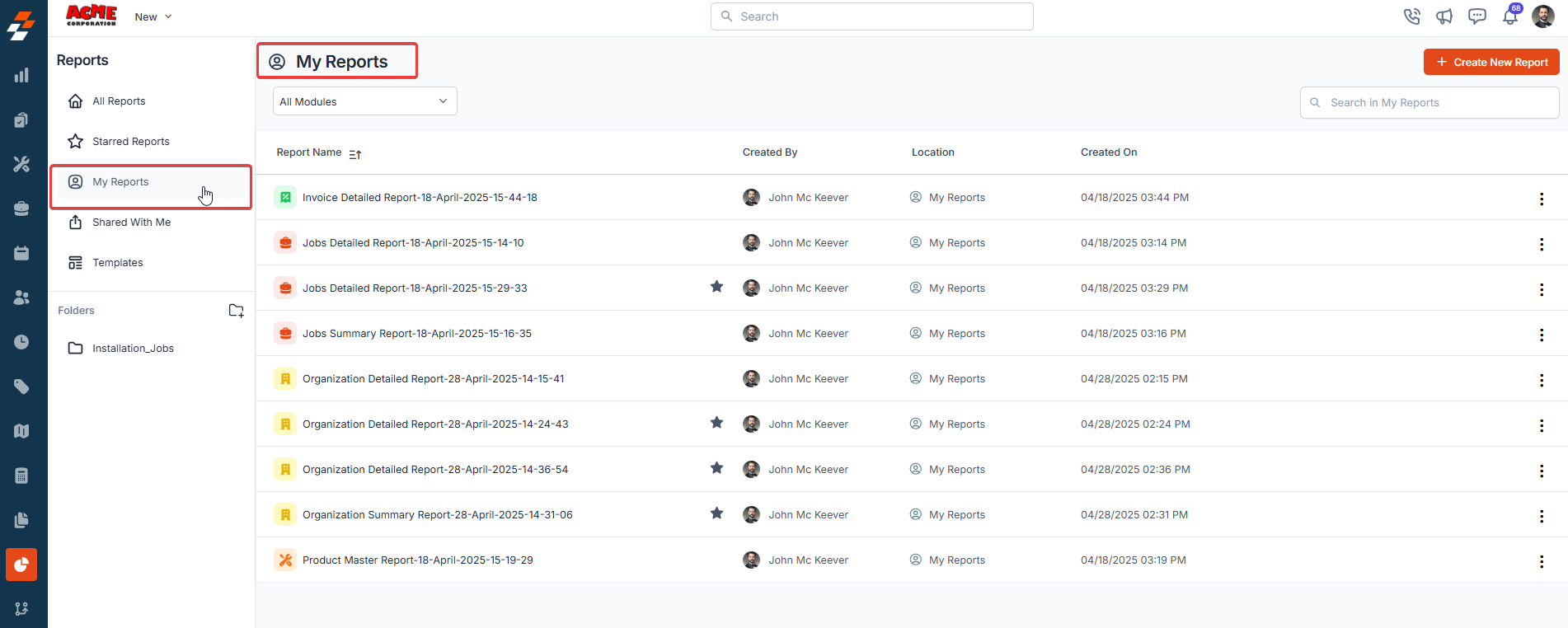The height and width of the screenshot is (628, 1568).
Task: Focus the global Search field
Action: click(x=872, y=16)
